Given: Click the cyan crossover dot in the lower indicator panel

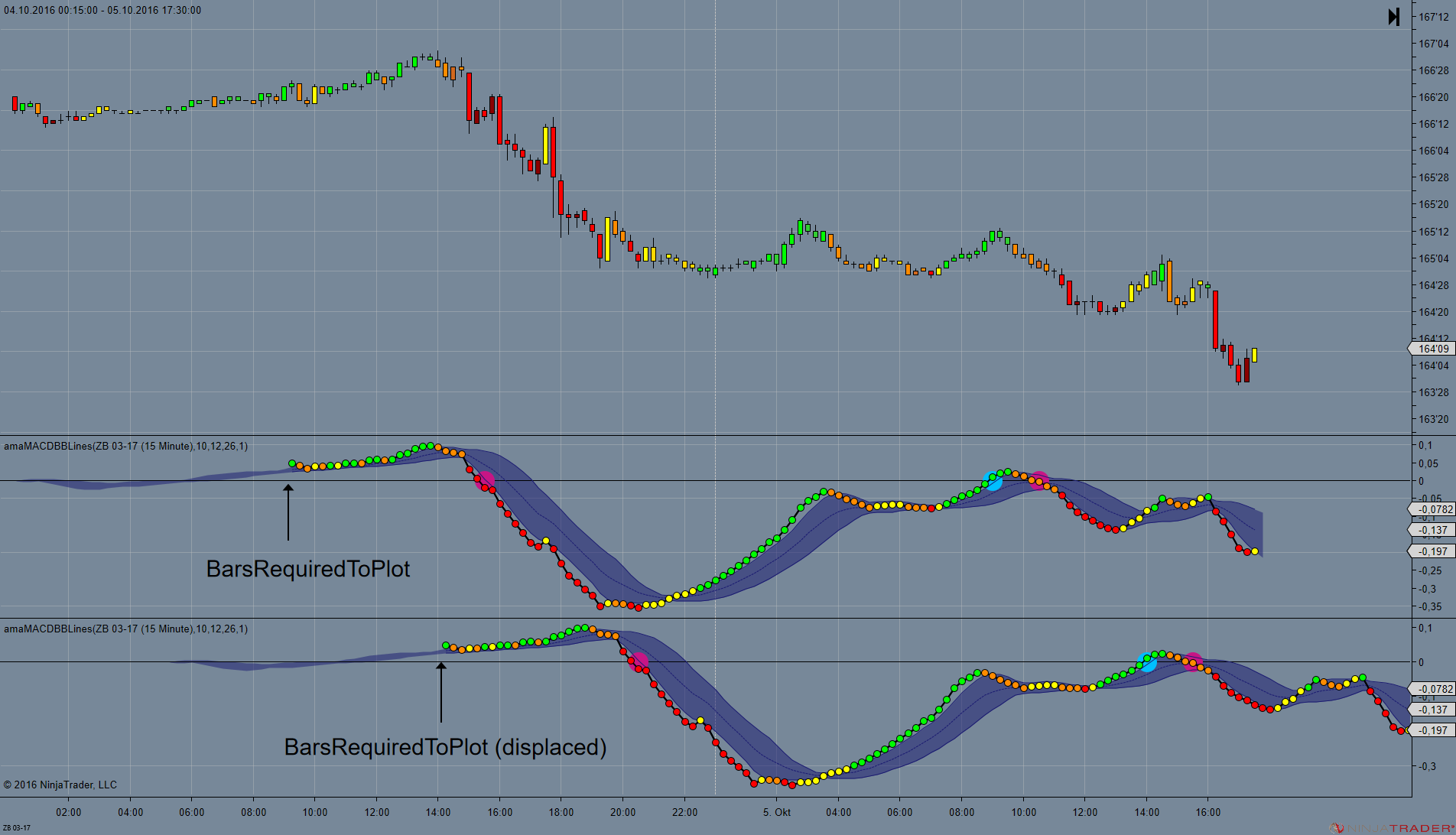Looking at the screenshot, I should [1147, 662].
